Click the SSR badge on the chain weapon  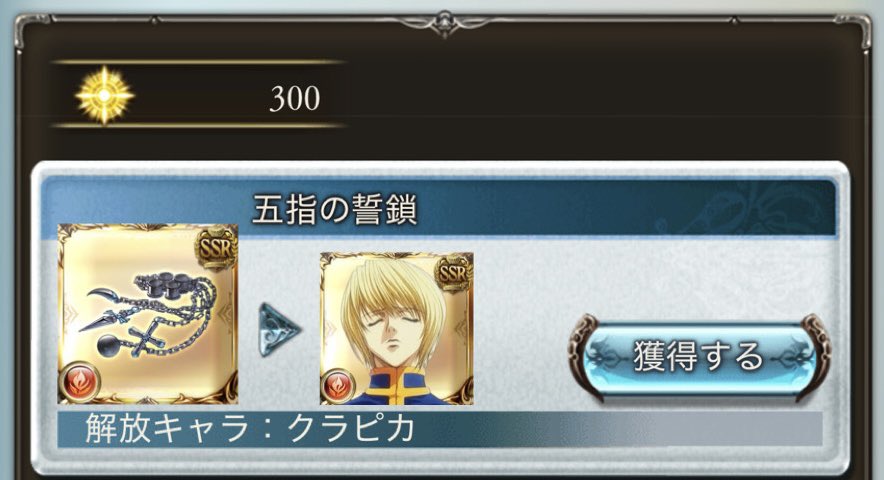coord(216,248)
